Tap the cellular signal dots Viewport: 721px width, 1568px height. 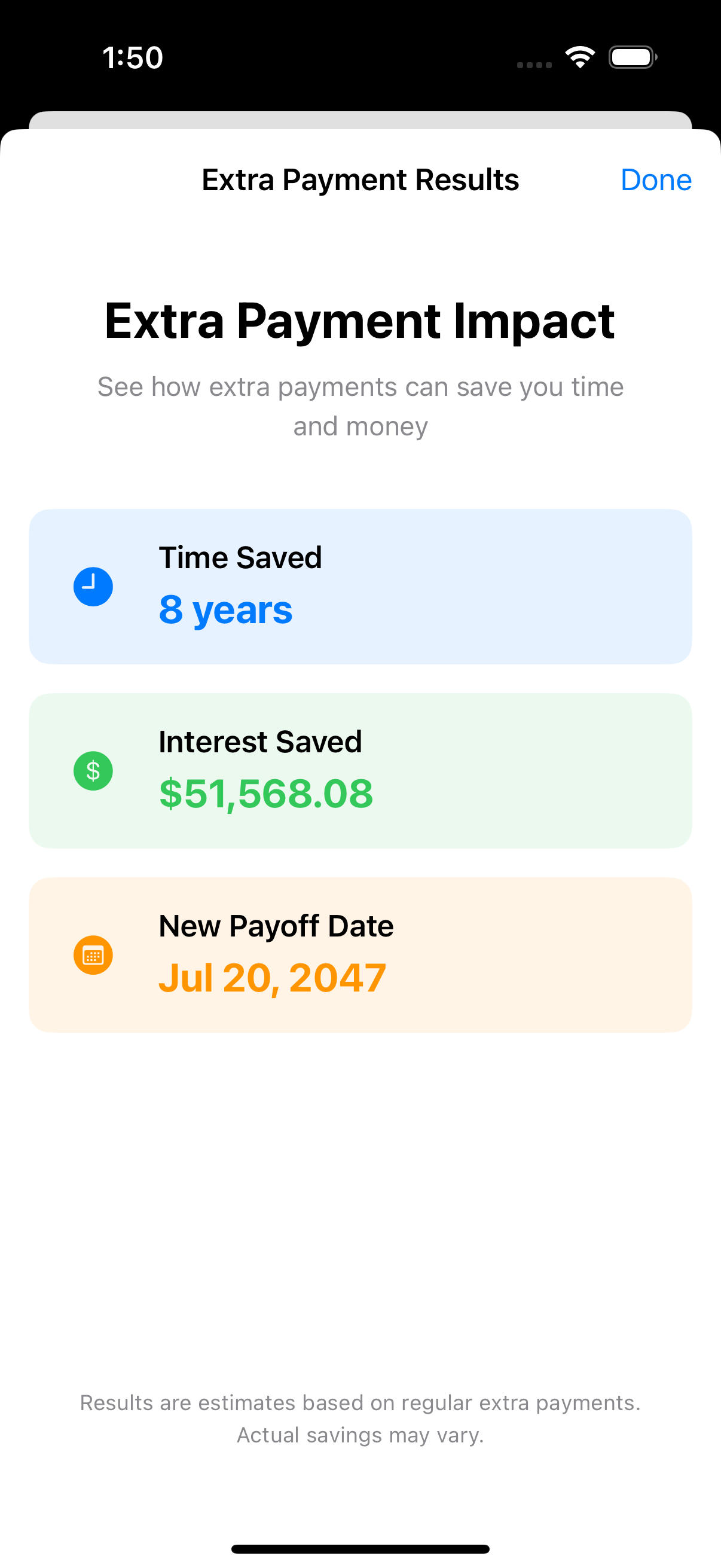[534, 65]
